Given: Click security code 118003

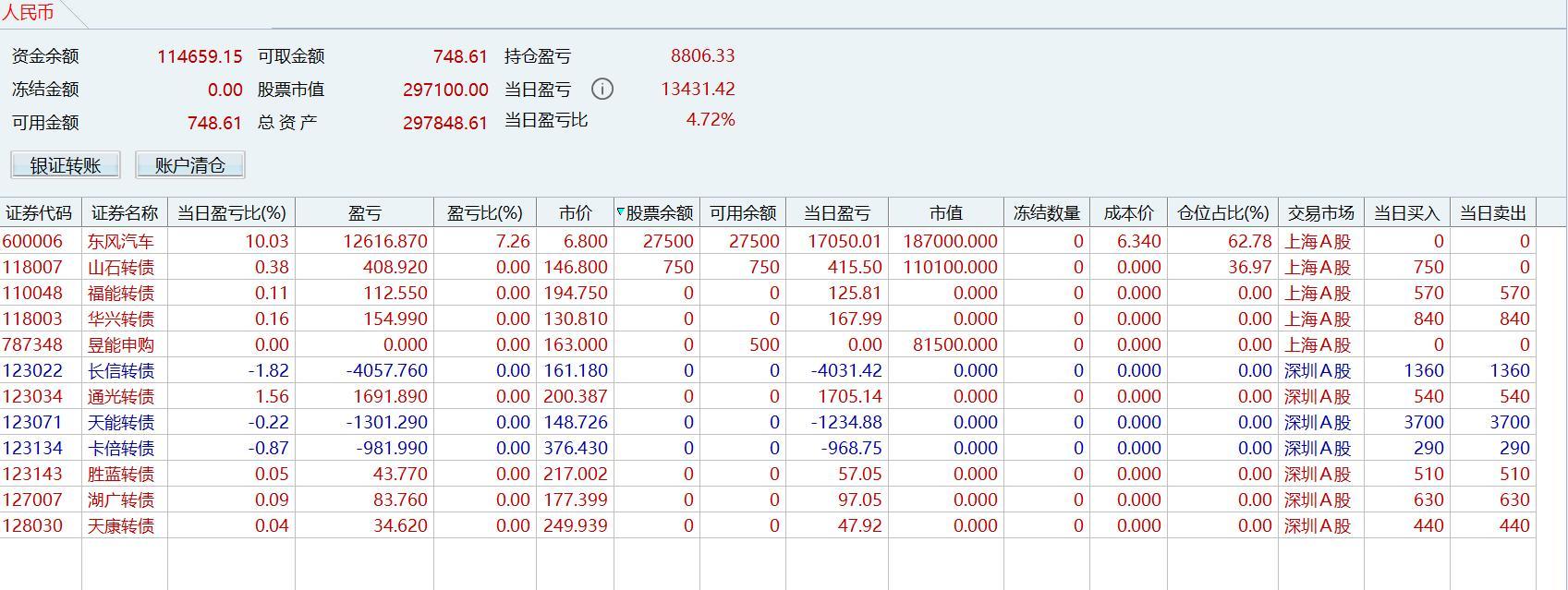Looking at the screenshot, I should pyautogui.click(x=32, y=319).
